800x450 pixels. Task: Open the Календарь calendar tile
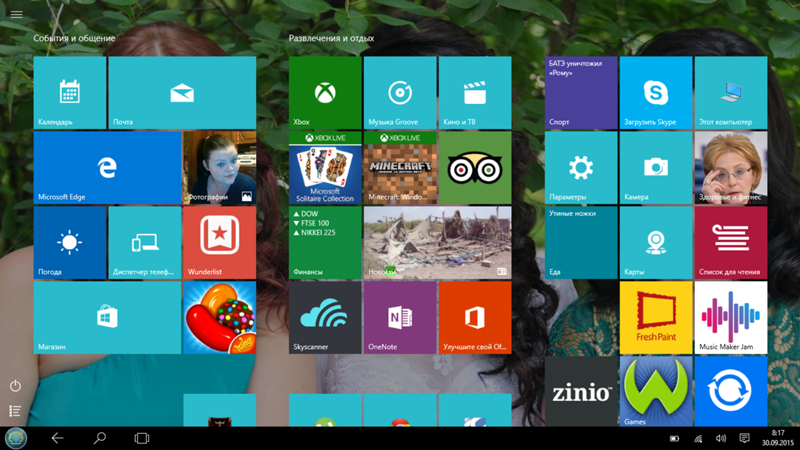click(70, 92)
